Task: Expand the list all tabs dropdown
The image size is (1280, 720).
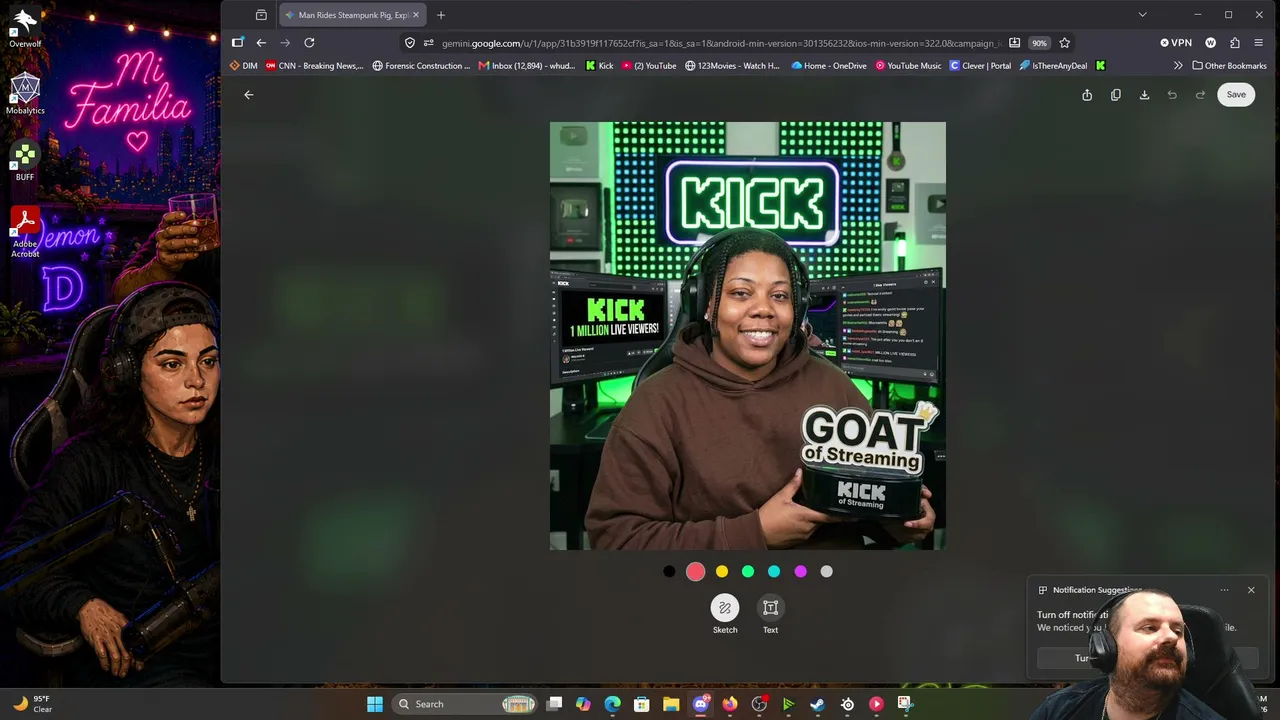Action: tap(1142, 15)
